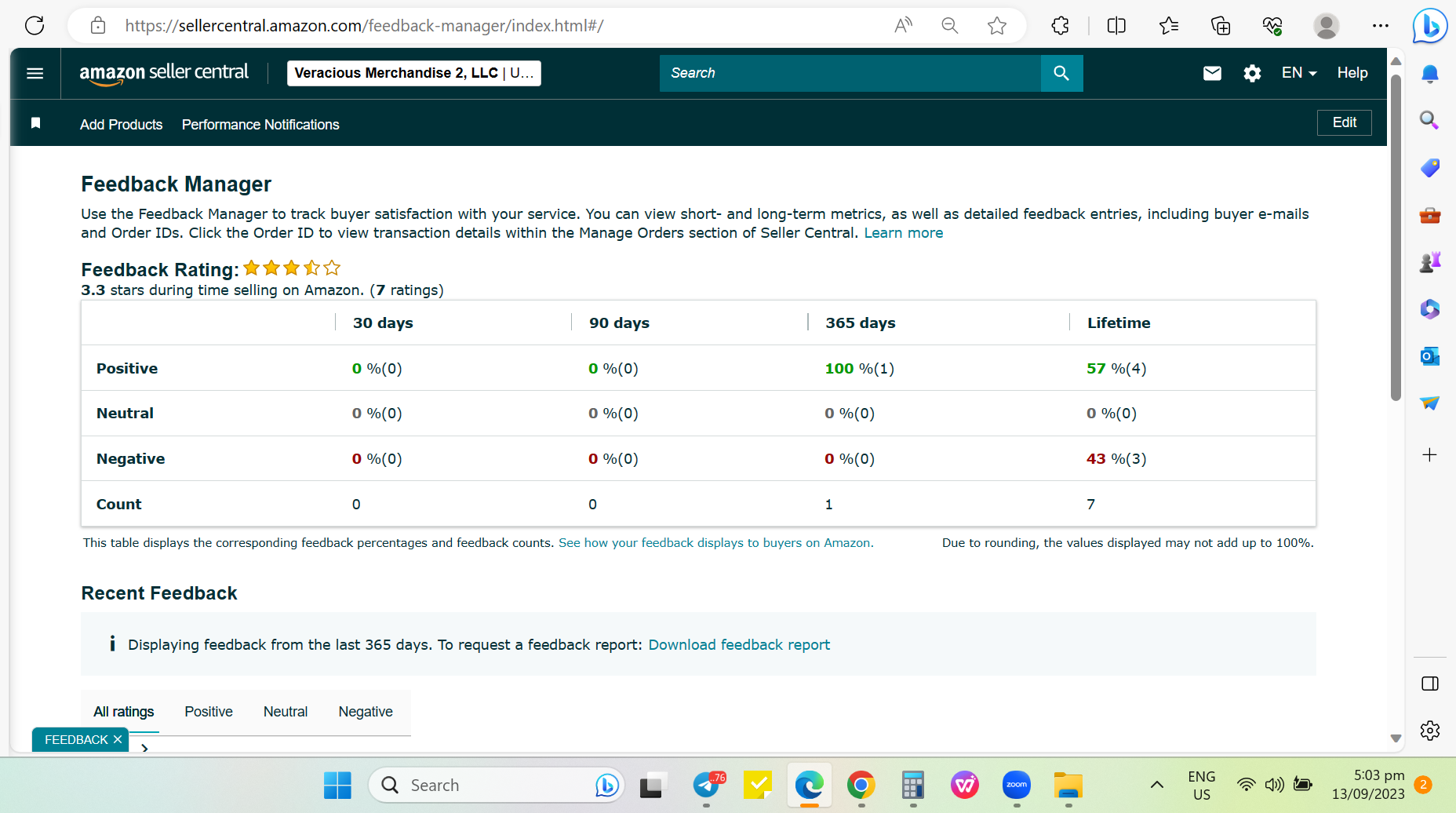Open the Veracious Merchandise account switcher

tap(414, 73)
